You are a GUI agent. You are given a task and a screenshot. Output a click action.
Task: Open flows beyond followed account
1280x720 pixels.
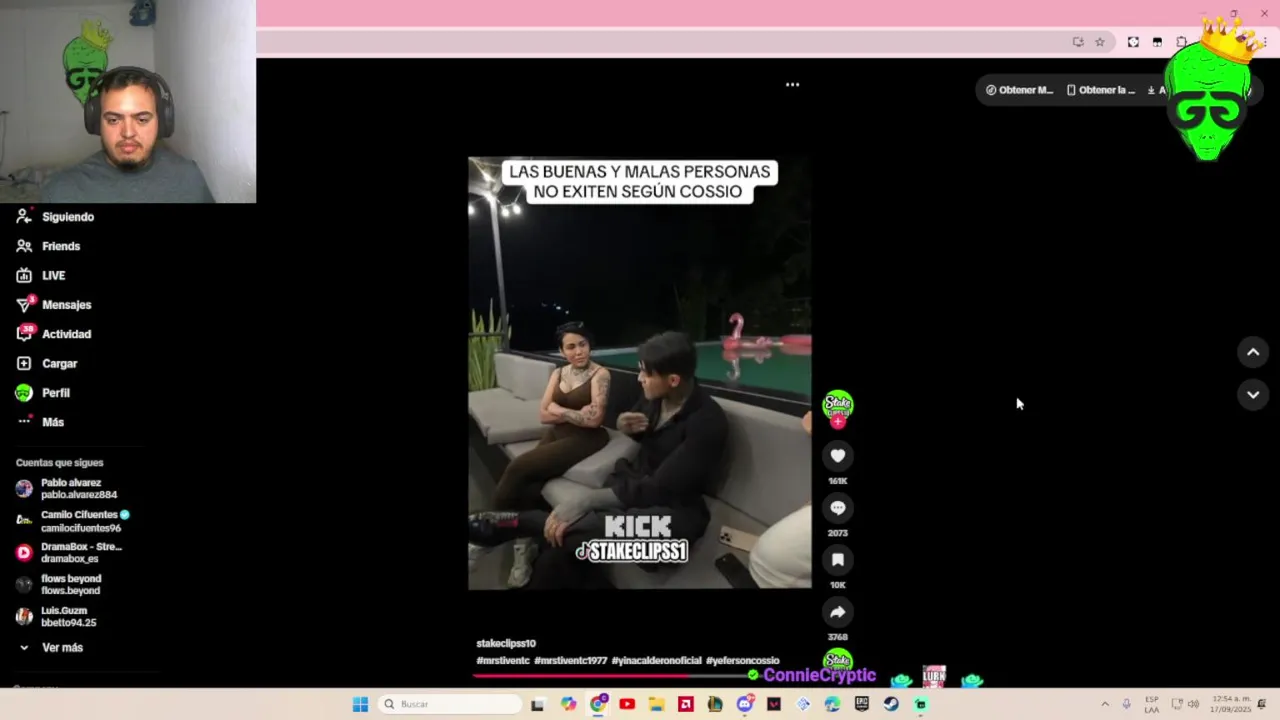pos(59,585)
